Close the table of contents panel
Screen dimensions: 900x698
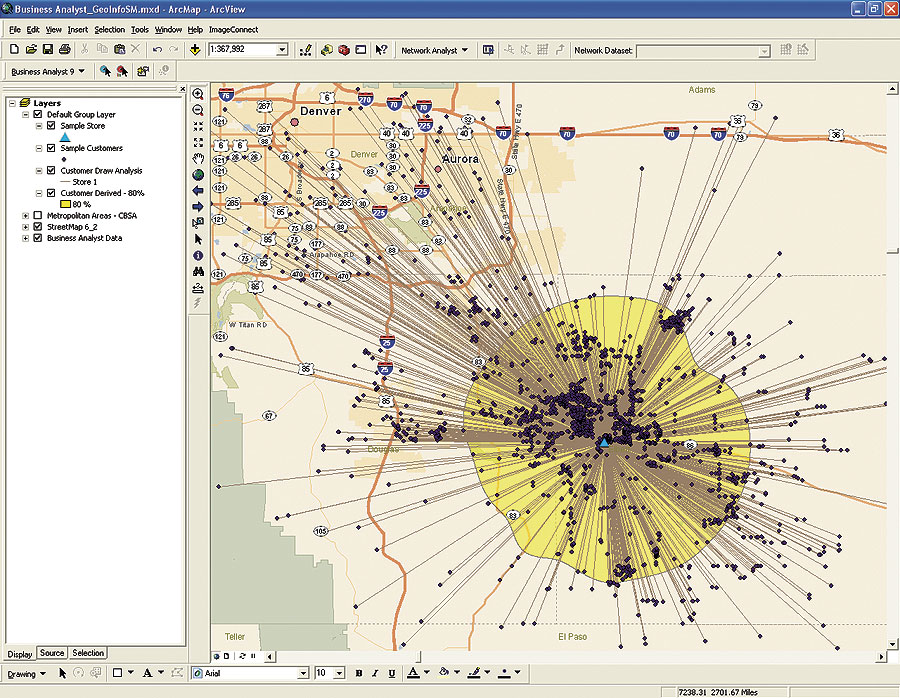(183, 89)
